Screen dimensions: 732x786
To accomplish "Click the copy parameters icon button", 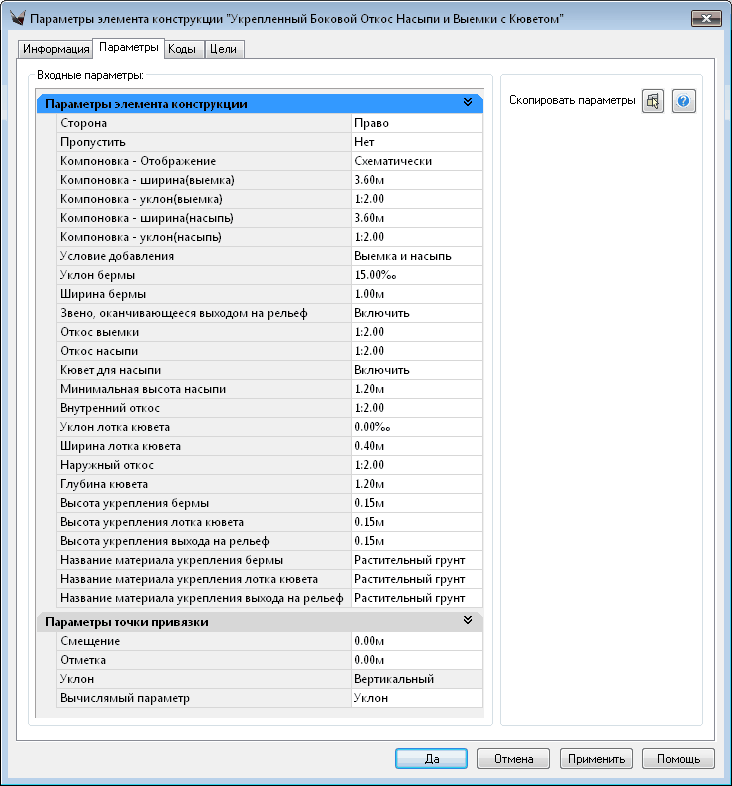I will click(652, 101).
